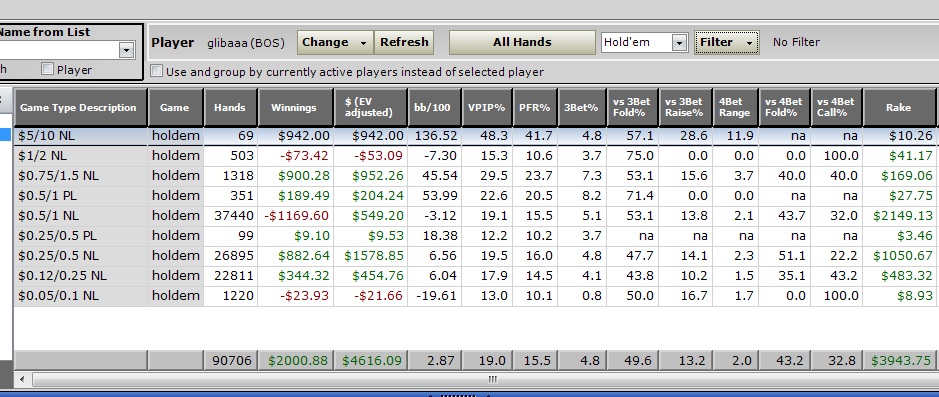The width and height of the screenshot is (939, 397).
Task: Sort by Game Type Description column header
Action: [x=80, y=108]
